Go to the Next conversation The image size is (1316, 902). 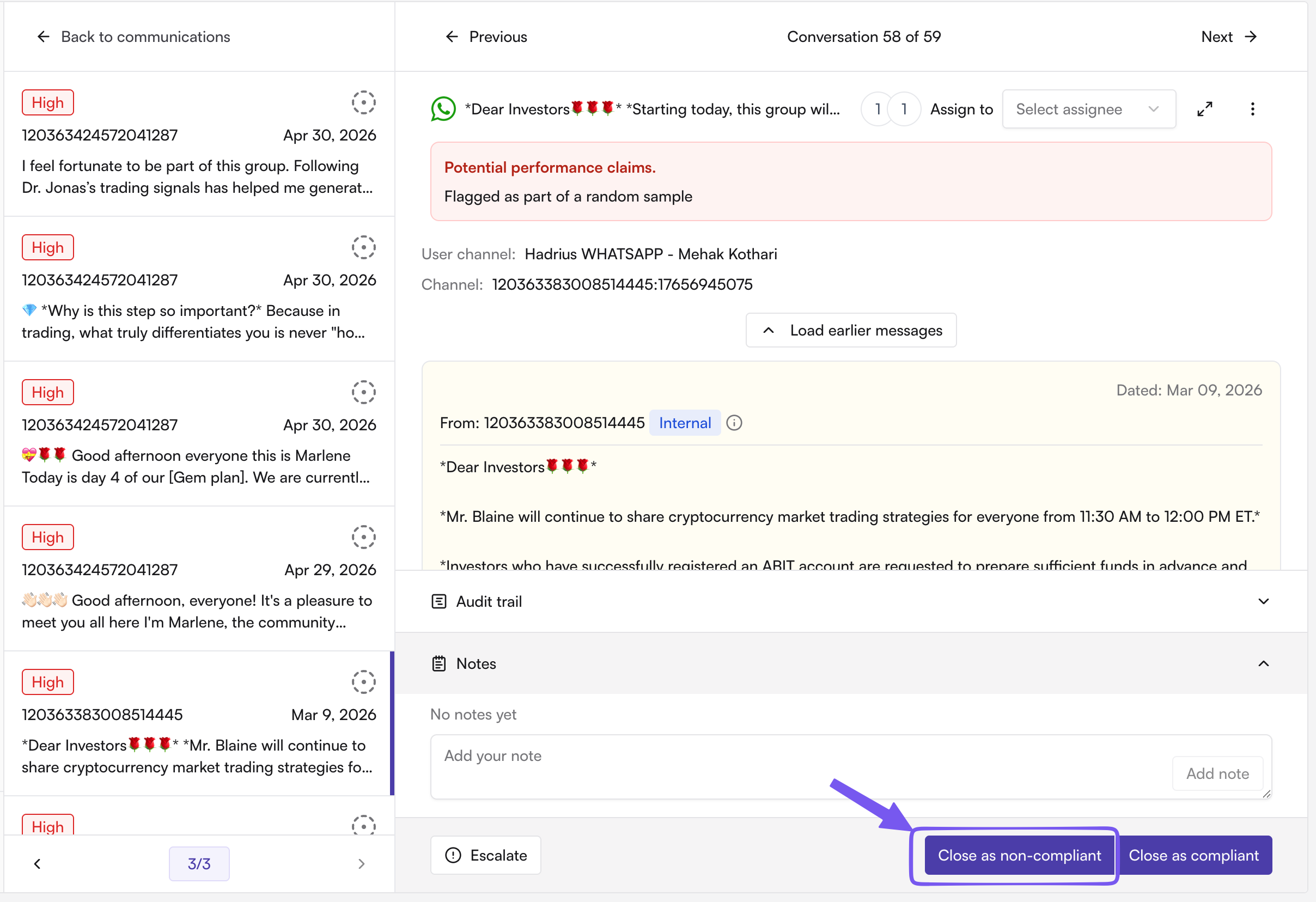pos(1229,37)
